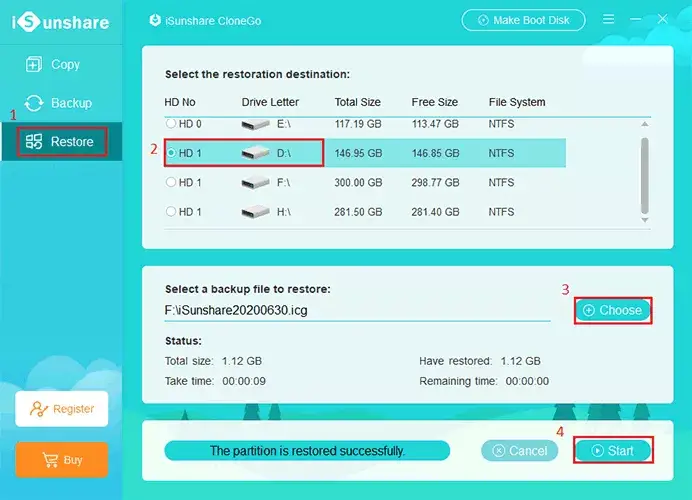Open the hamburger menu icon
Image resolution: width=692 pixels, height=500 pixels.
pyautogui.click(x=609, y=19)
